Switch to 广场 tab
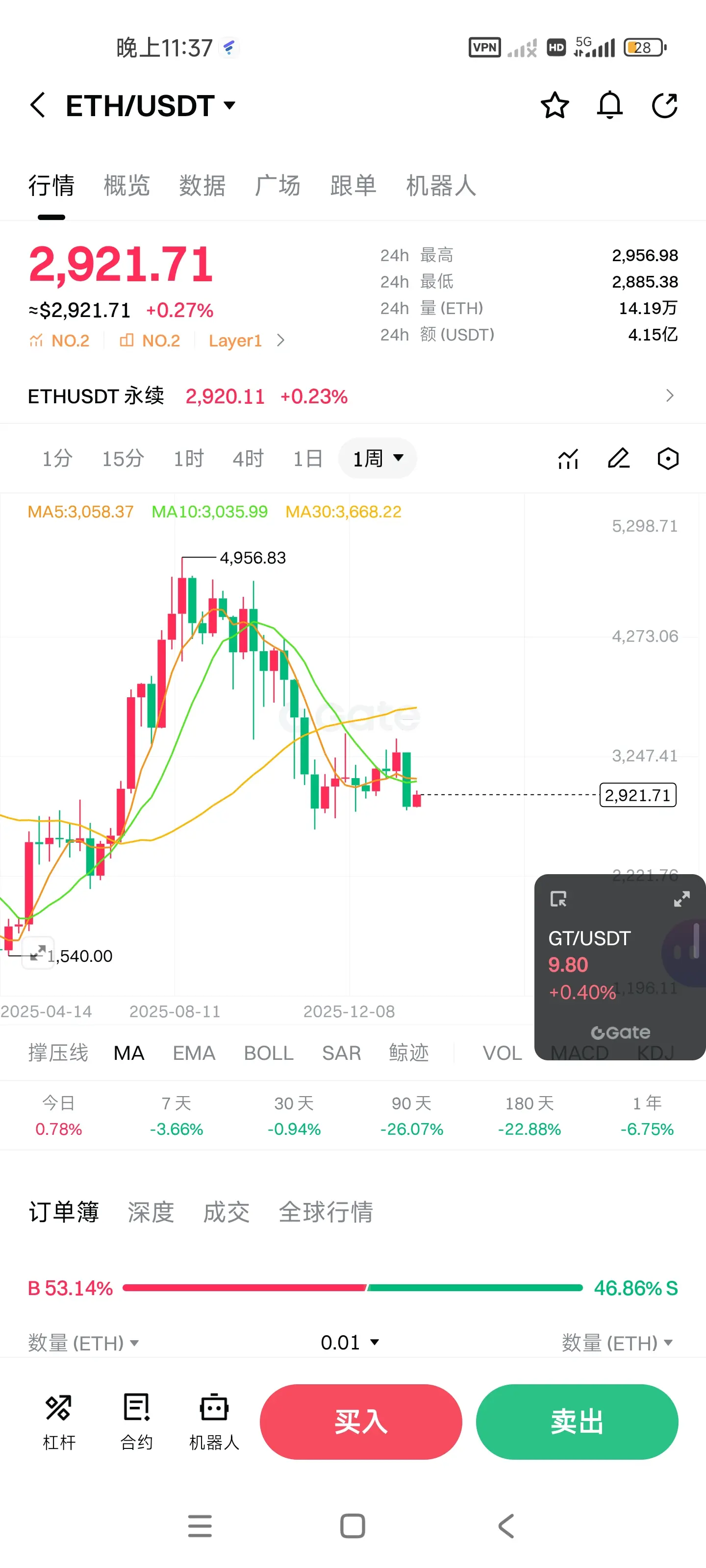 pos(278,185)
